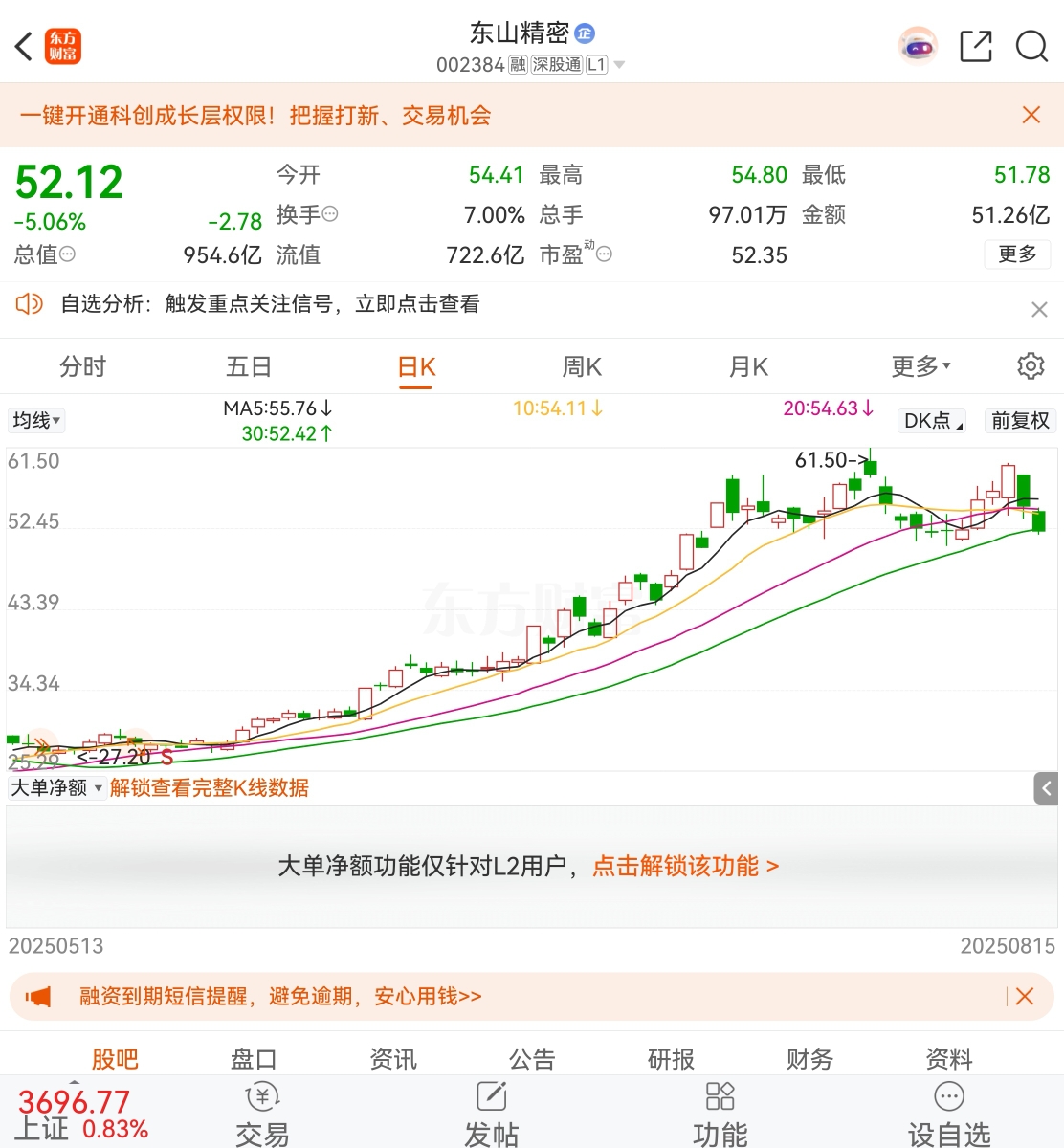Tap the 今开 value 54.41
1064x1148 pixels.
(496, 175)
